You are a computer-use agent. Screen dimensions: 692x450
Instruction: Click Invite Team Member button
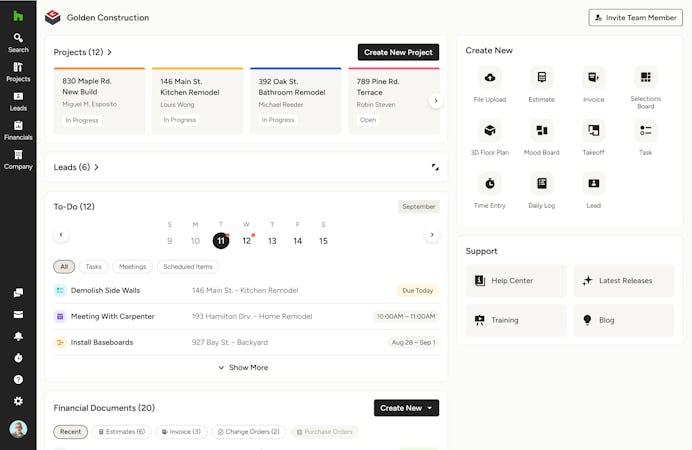coord(636,18)
